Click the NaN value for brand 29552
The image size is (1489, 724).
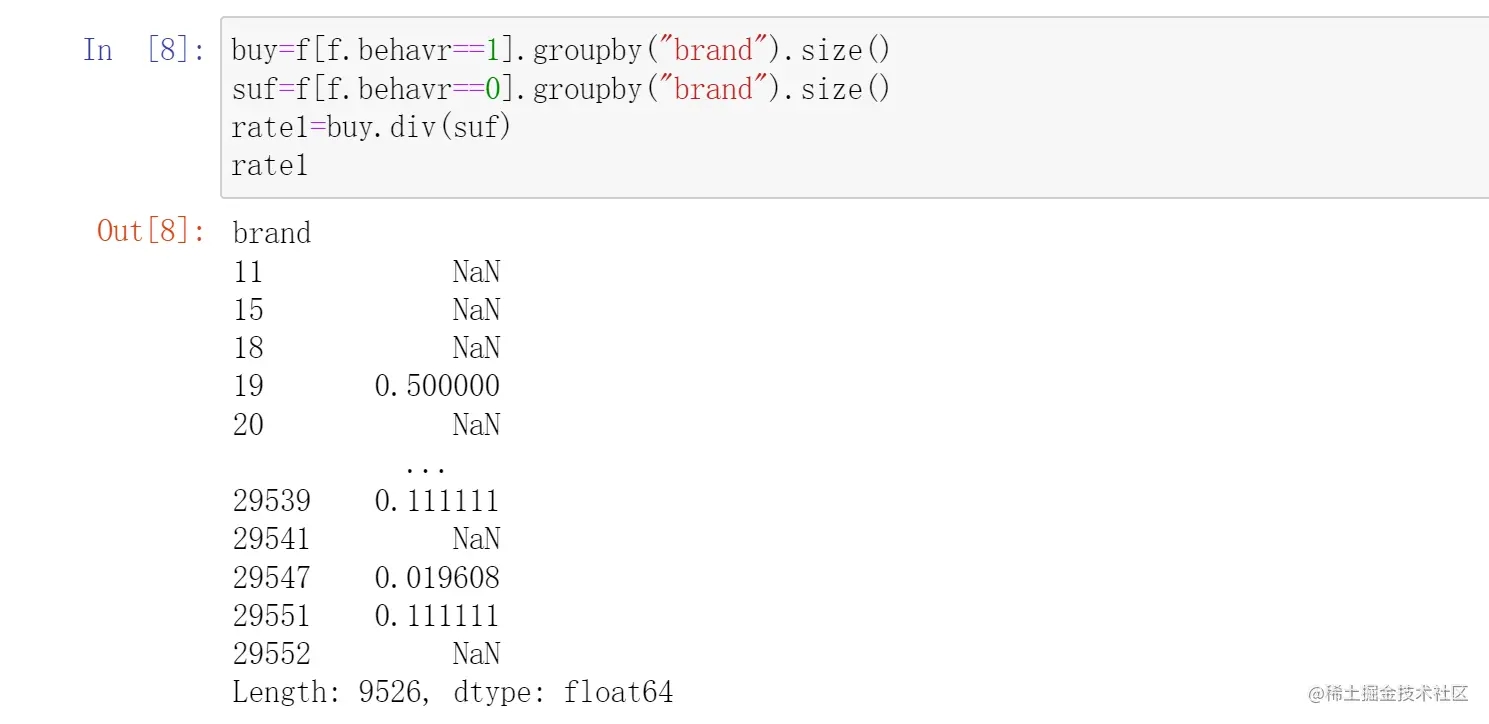coord(476,653)
